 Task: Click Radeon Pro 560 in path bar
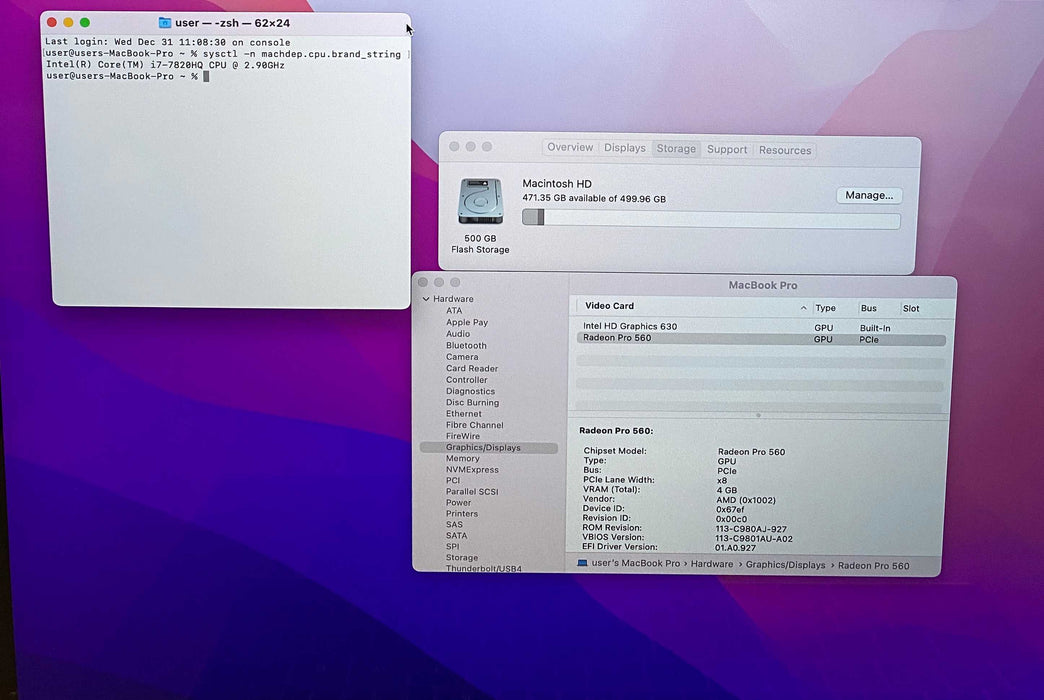click(874, 565)
